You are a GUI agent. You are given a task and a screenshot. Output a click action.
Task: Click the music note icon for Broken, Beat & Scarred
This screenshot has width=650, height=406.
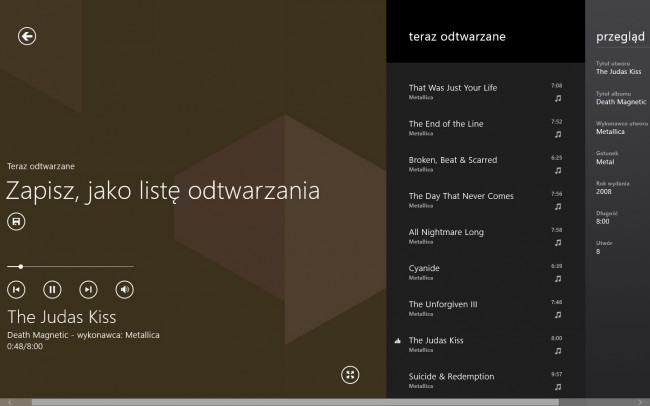click(558, 170)
